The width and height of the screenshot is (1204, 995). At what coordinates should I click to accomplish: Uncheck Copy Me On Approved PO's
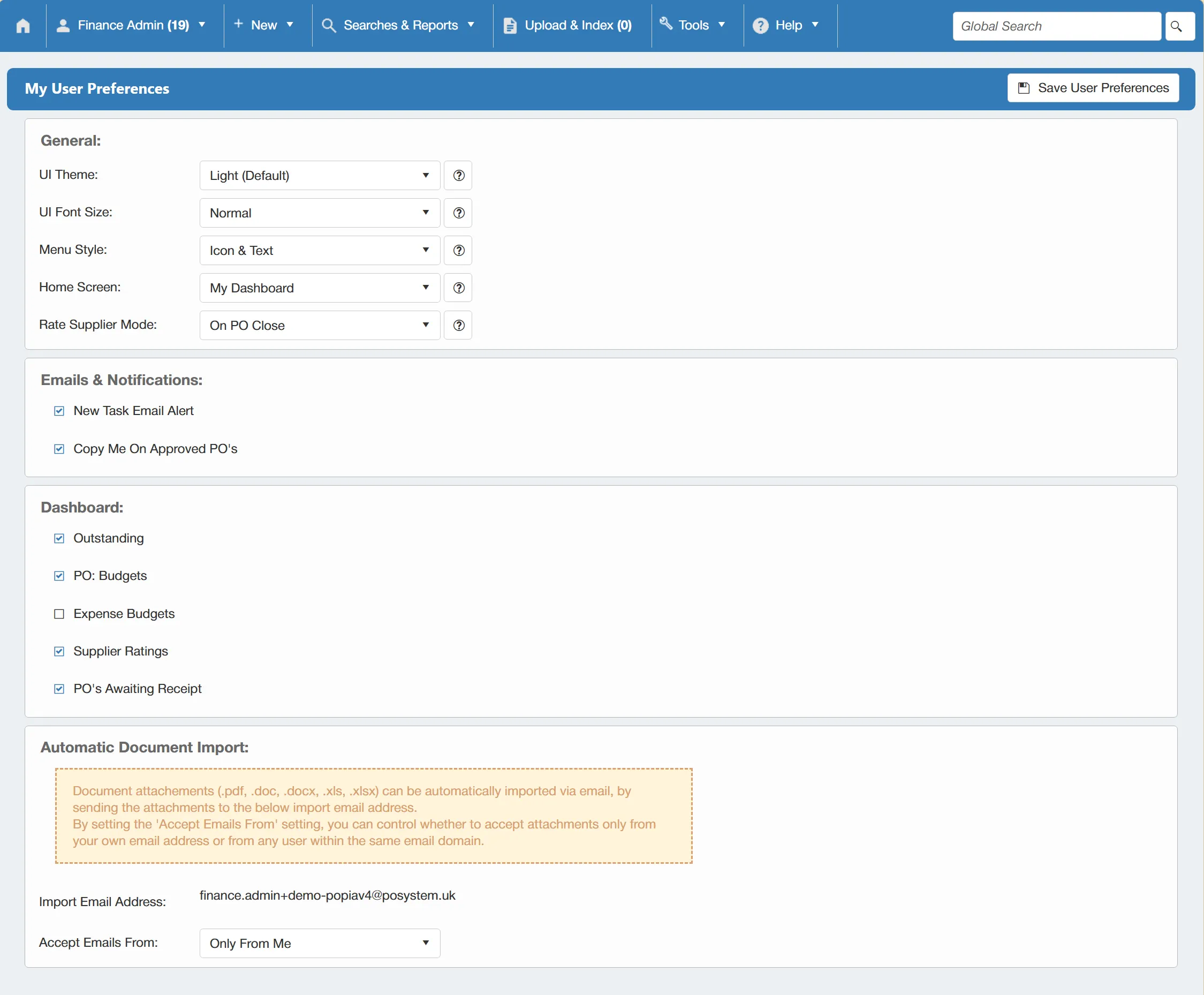[x=59, y=449]
